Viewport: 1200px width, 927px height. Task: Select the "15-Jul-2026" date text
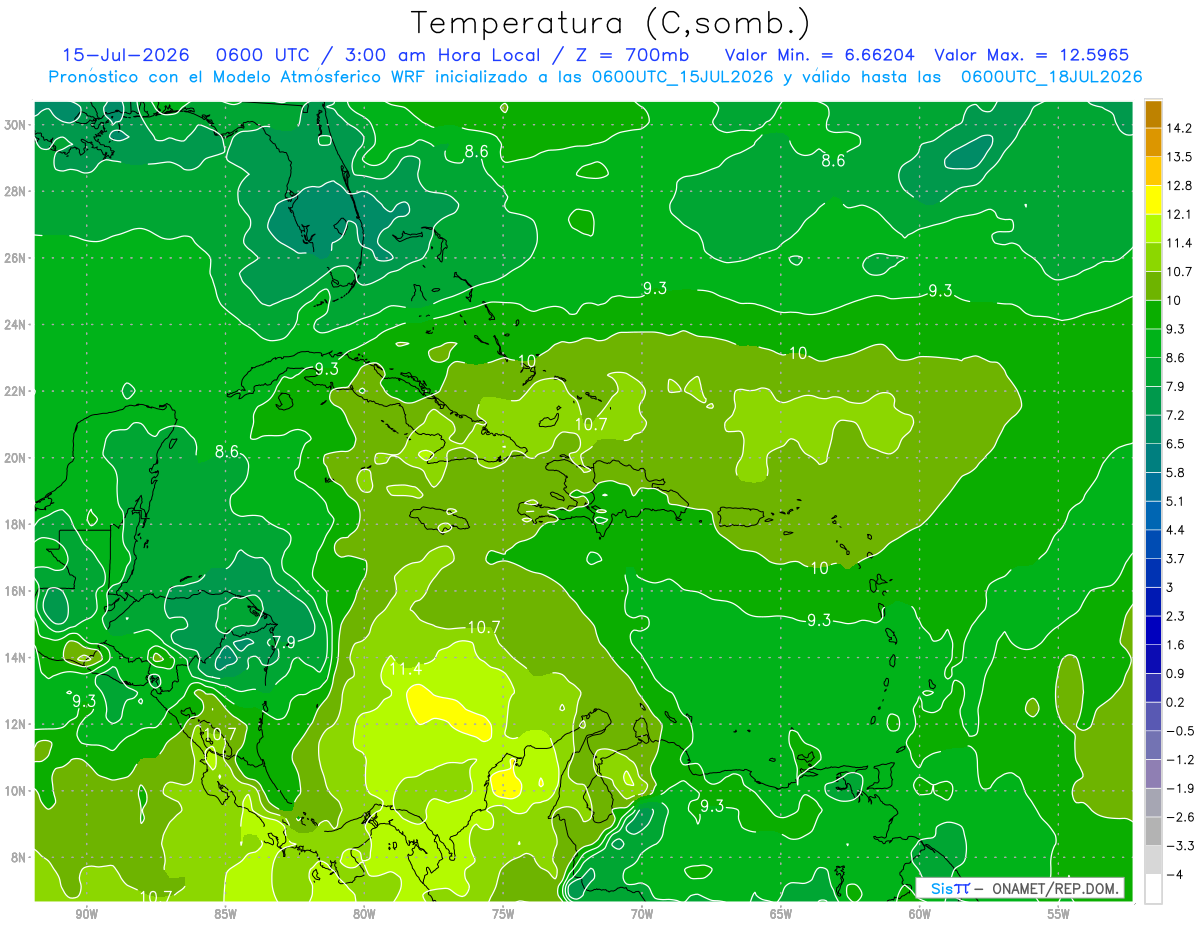[x=125, y=54]
